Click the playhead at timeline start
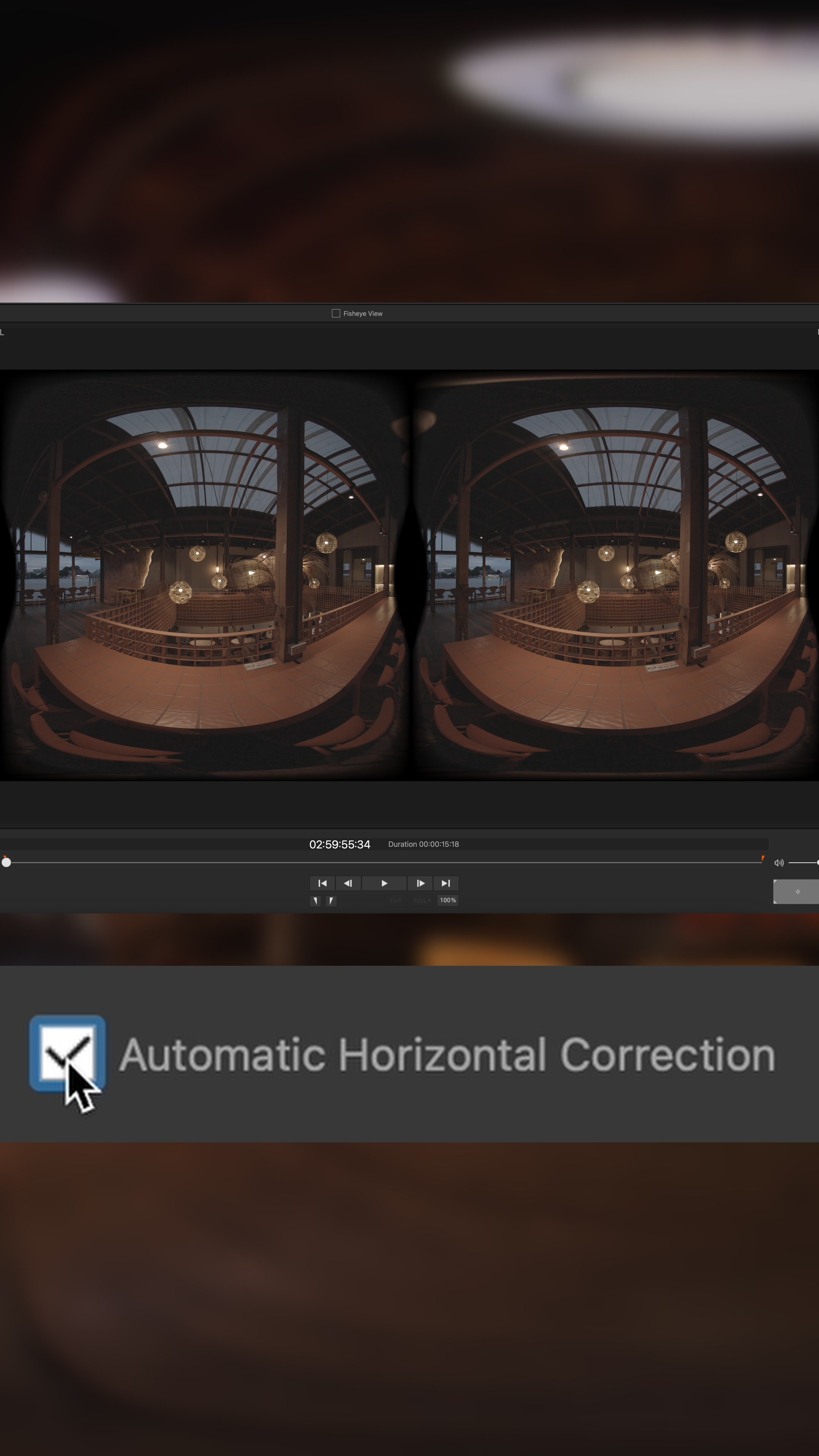Image resolution: width=819 pixels, height=1456 pixels. [6, 862]
